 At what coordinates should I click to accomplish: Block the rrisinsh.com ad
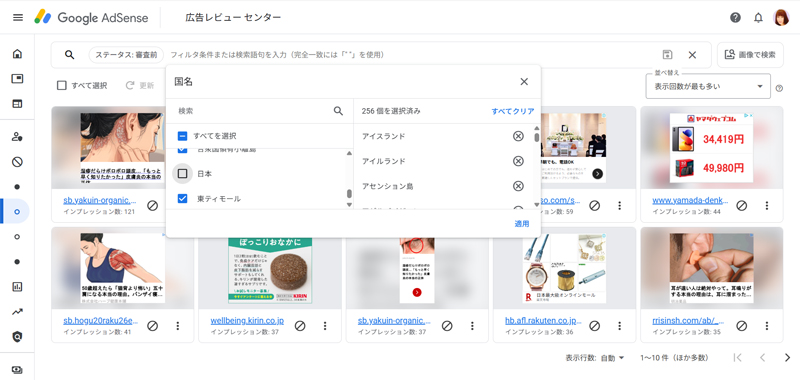click(x=741, y=325)
